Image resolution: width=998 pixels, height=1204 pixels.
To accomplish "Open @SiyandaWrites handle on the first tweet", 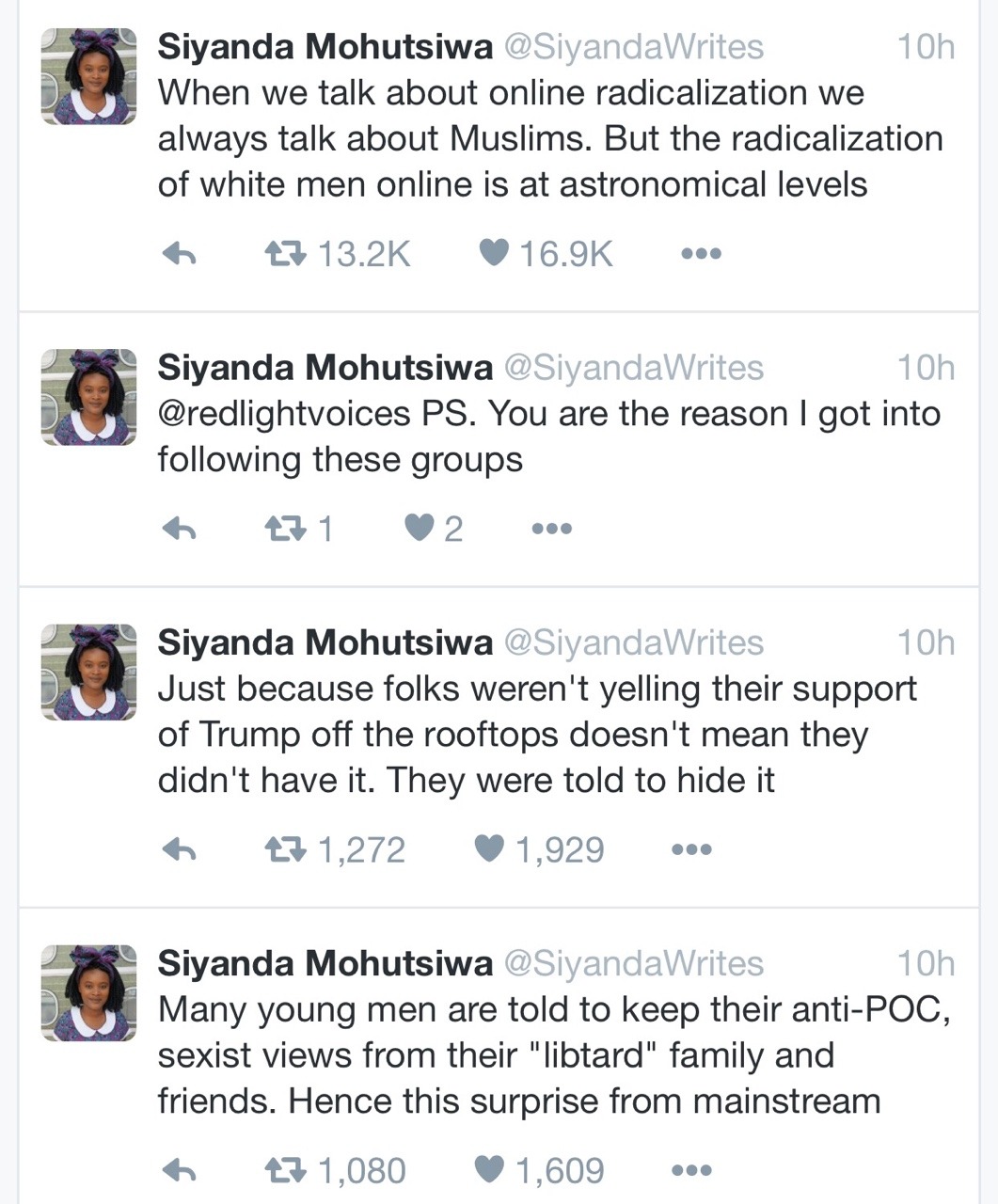I will (x=634, y=47).
